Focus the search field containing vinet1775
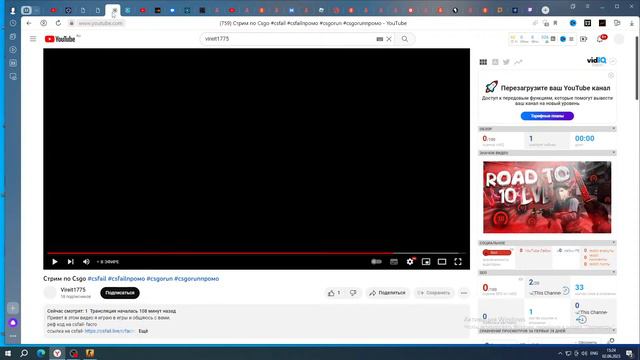The height and width of the screenshot is (360, 640). (x=288, y=39)
